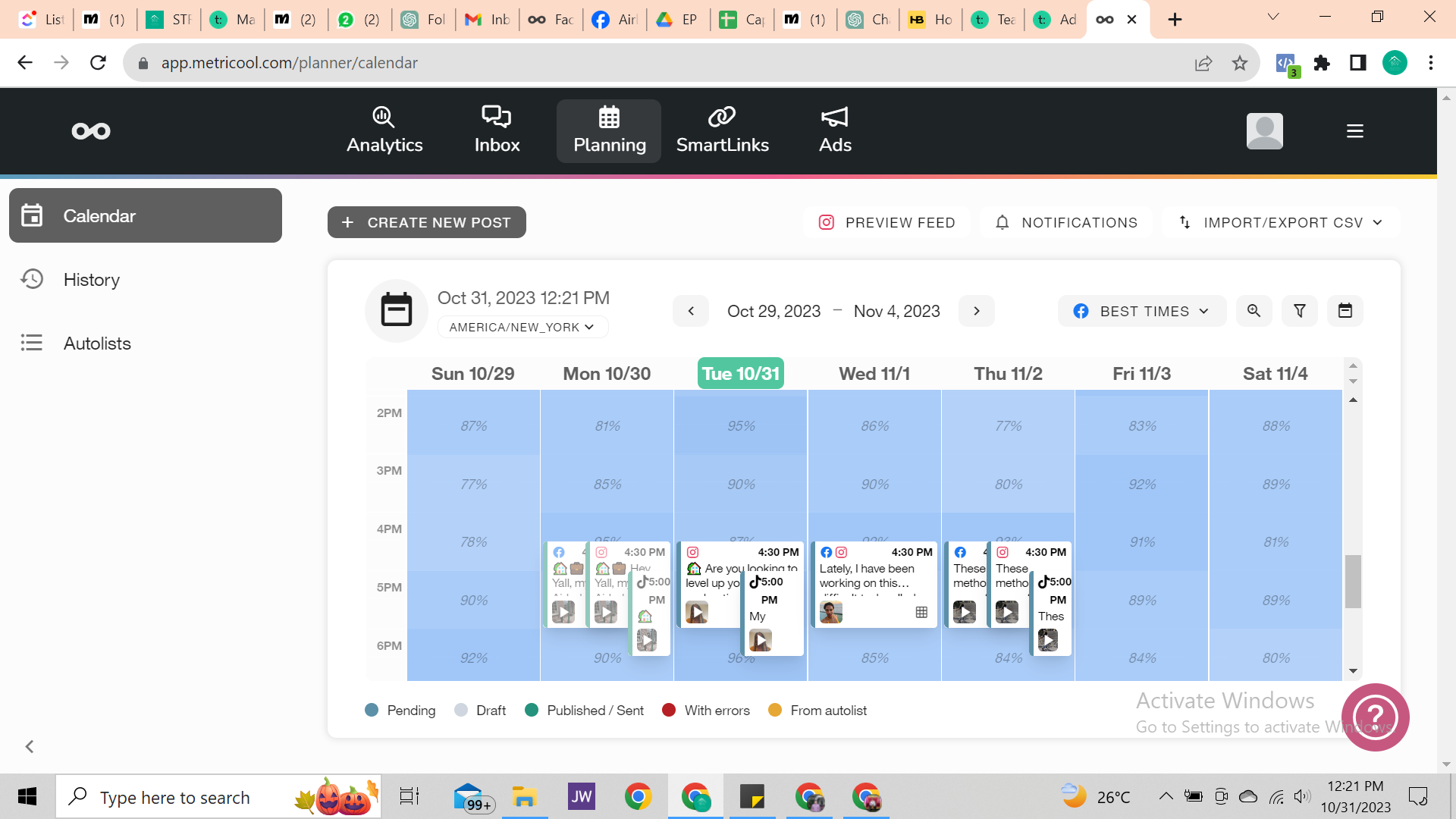Click Create New Post button

426,222
